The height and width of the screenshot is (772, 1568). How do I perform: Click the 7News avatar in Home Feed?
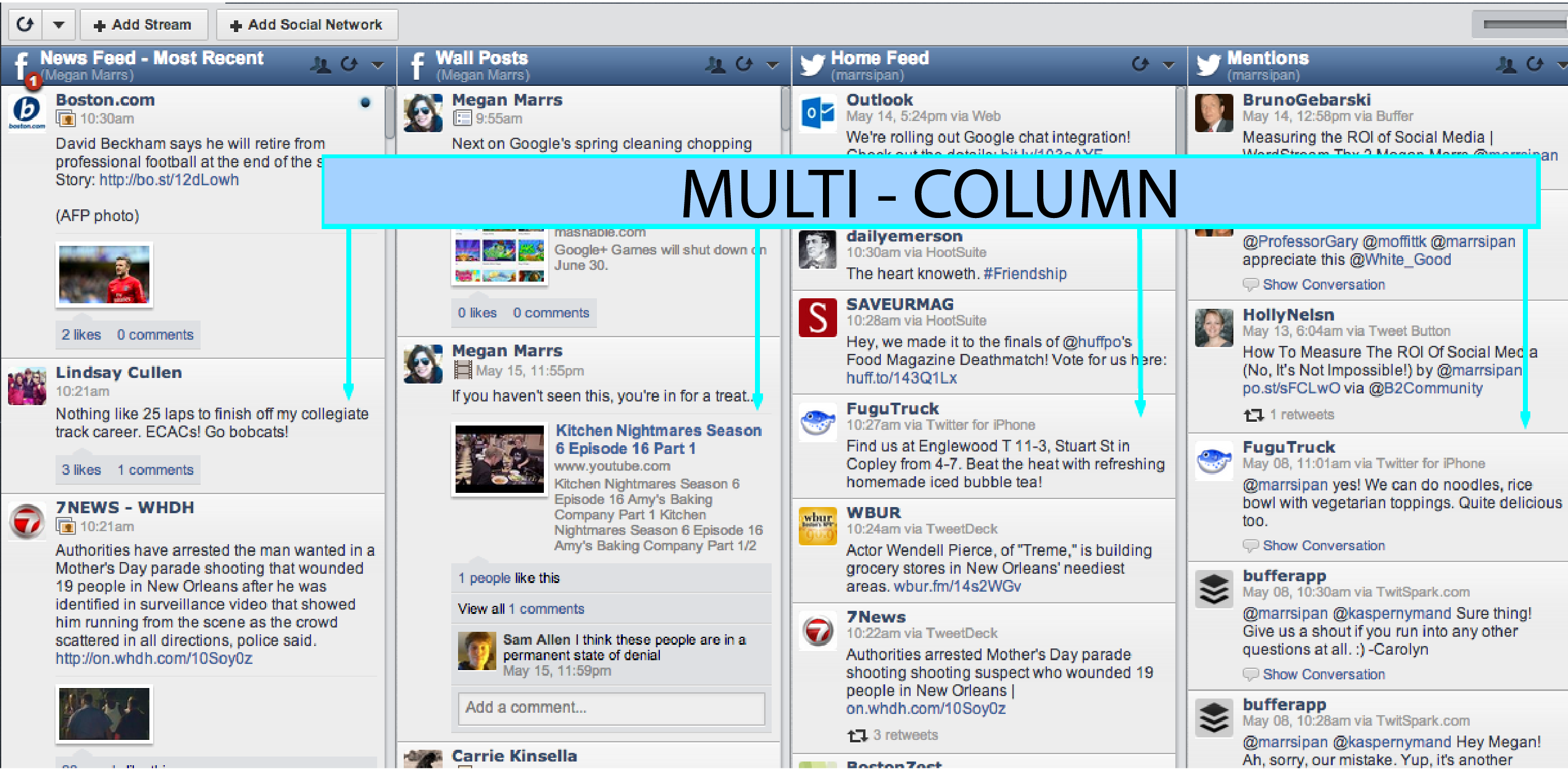(x=817, y=631)
